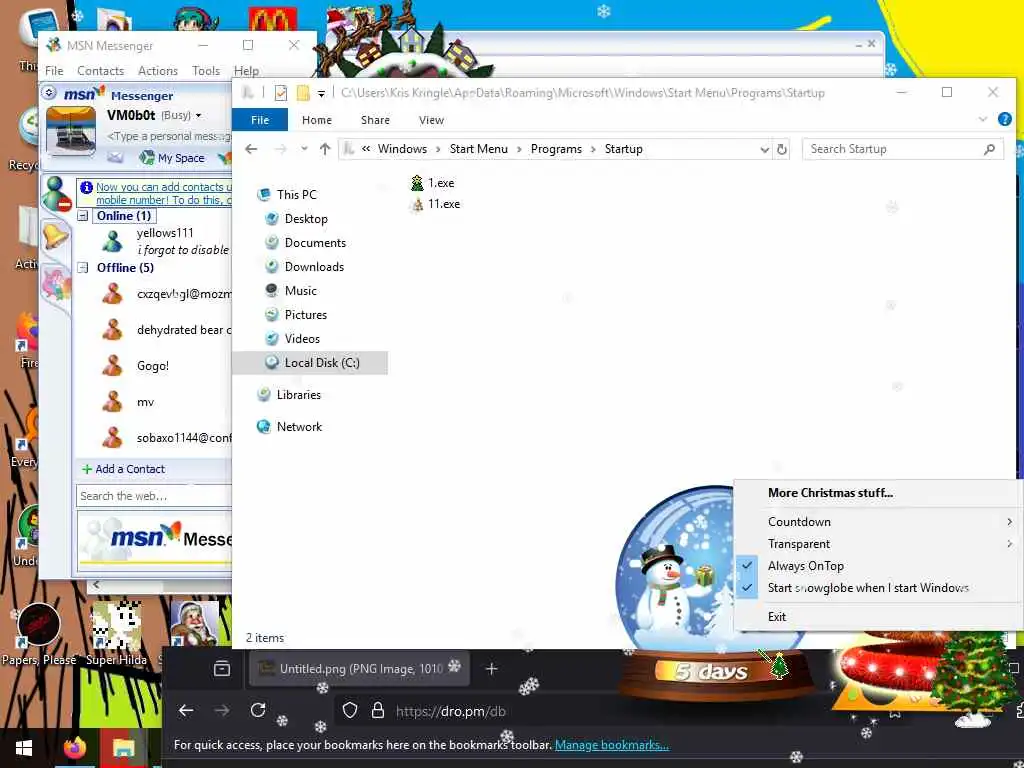Select the 11.exe file
This screenshot has height=768, width=1024.
pyautogui.click(x=435, y=204)
